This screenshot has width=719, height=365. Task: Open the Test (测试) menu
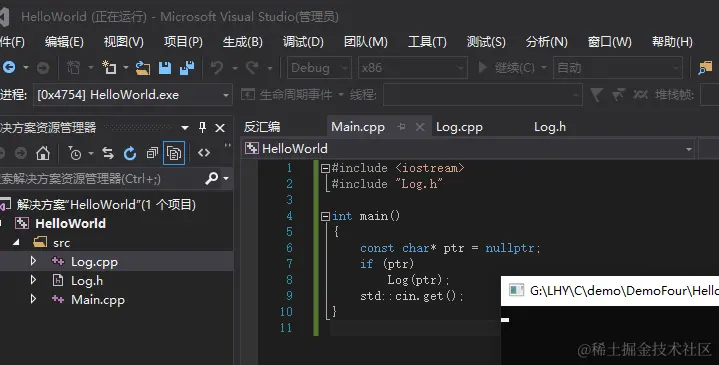[x=486, y=42]
